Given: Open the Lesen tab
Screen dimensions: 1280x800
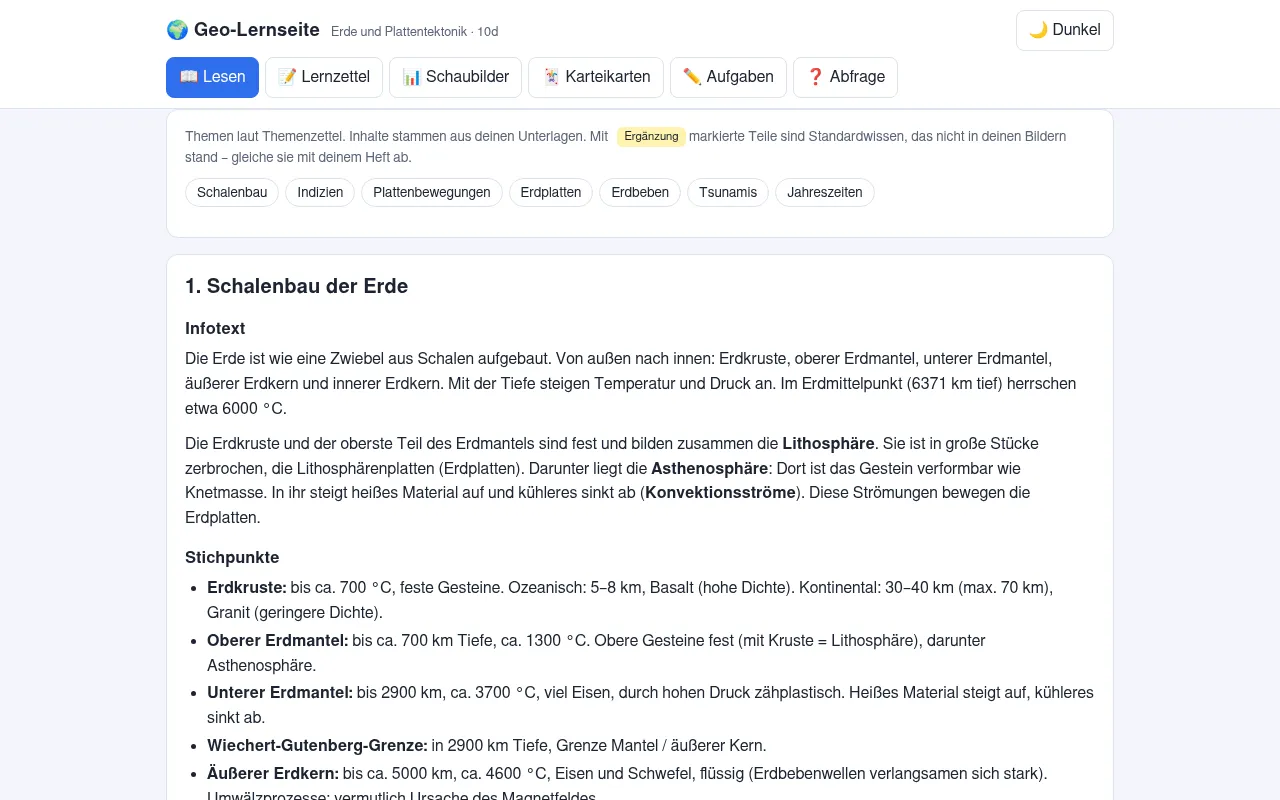Looking at the screenshot, I should click(x=212, y=77).
